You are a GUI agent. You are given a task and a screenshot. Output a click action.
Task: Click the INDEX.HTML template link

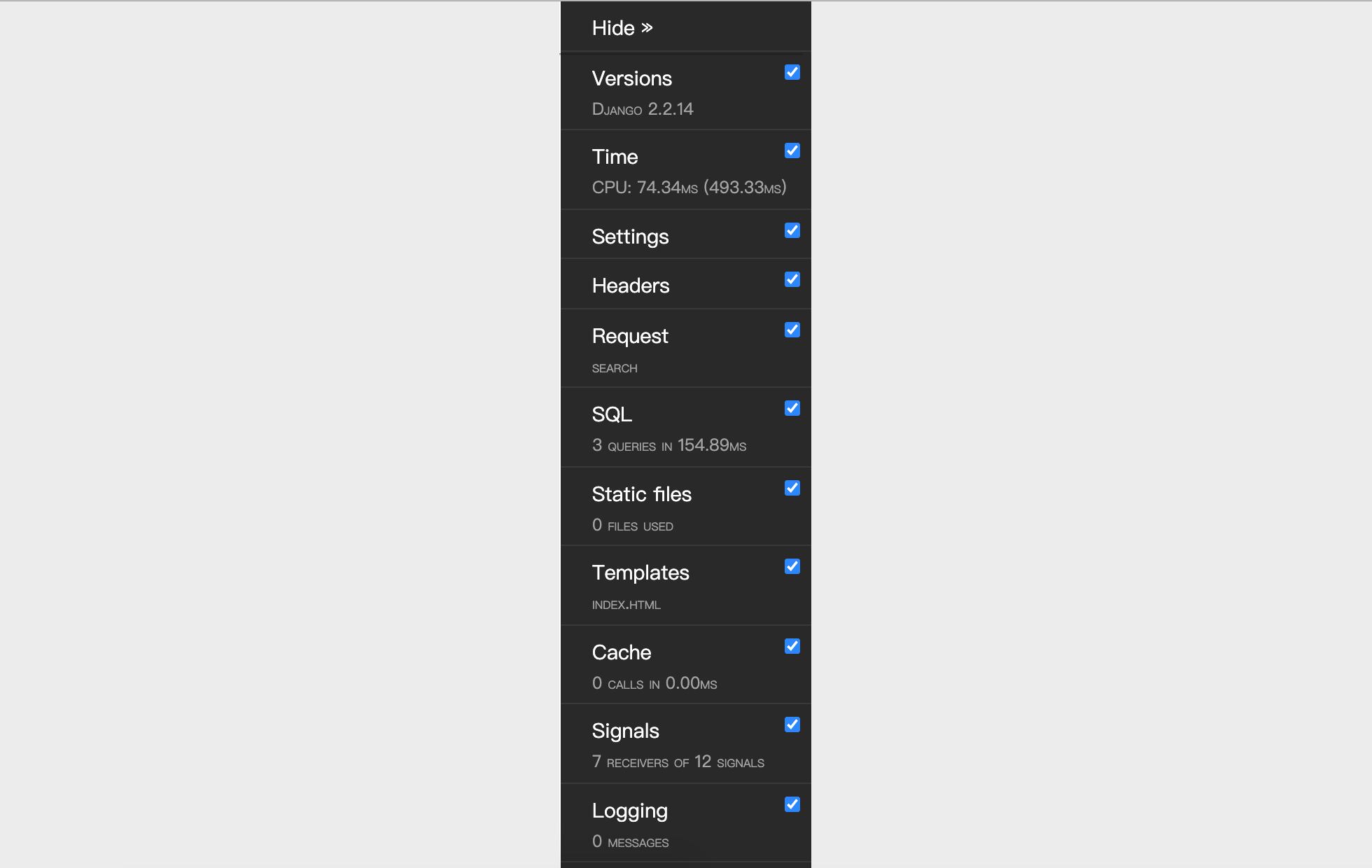625,603
